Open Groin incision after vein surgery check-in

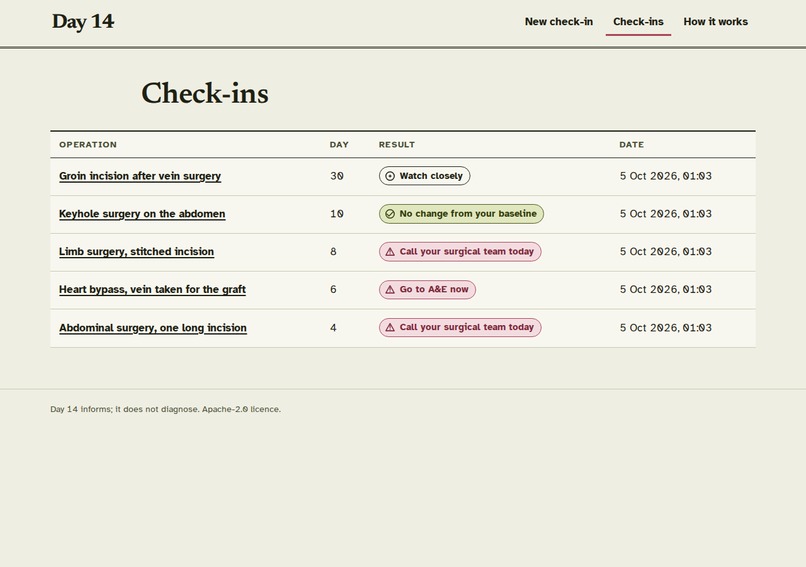click(140, 176)
